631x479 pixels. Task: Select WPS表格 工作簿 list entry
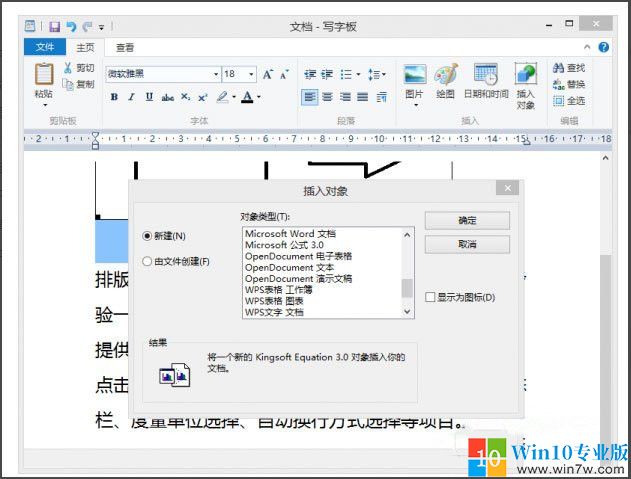point(278,290)
